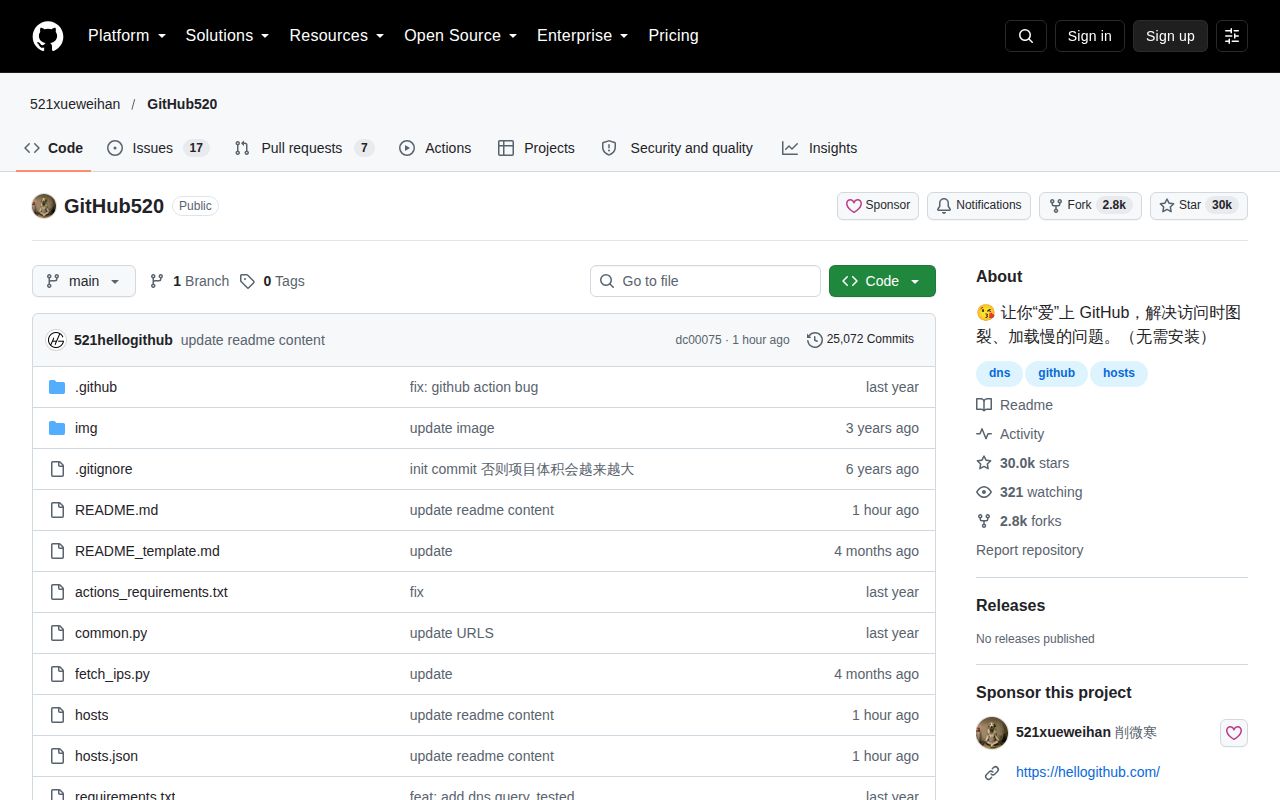View 321 watching users
Viewport: 1280px width, 800px height.
(1029, 492)
